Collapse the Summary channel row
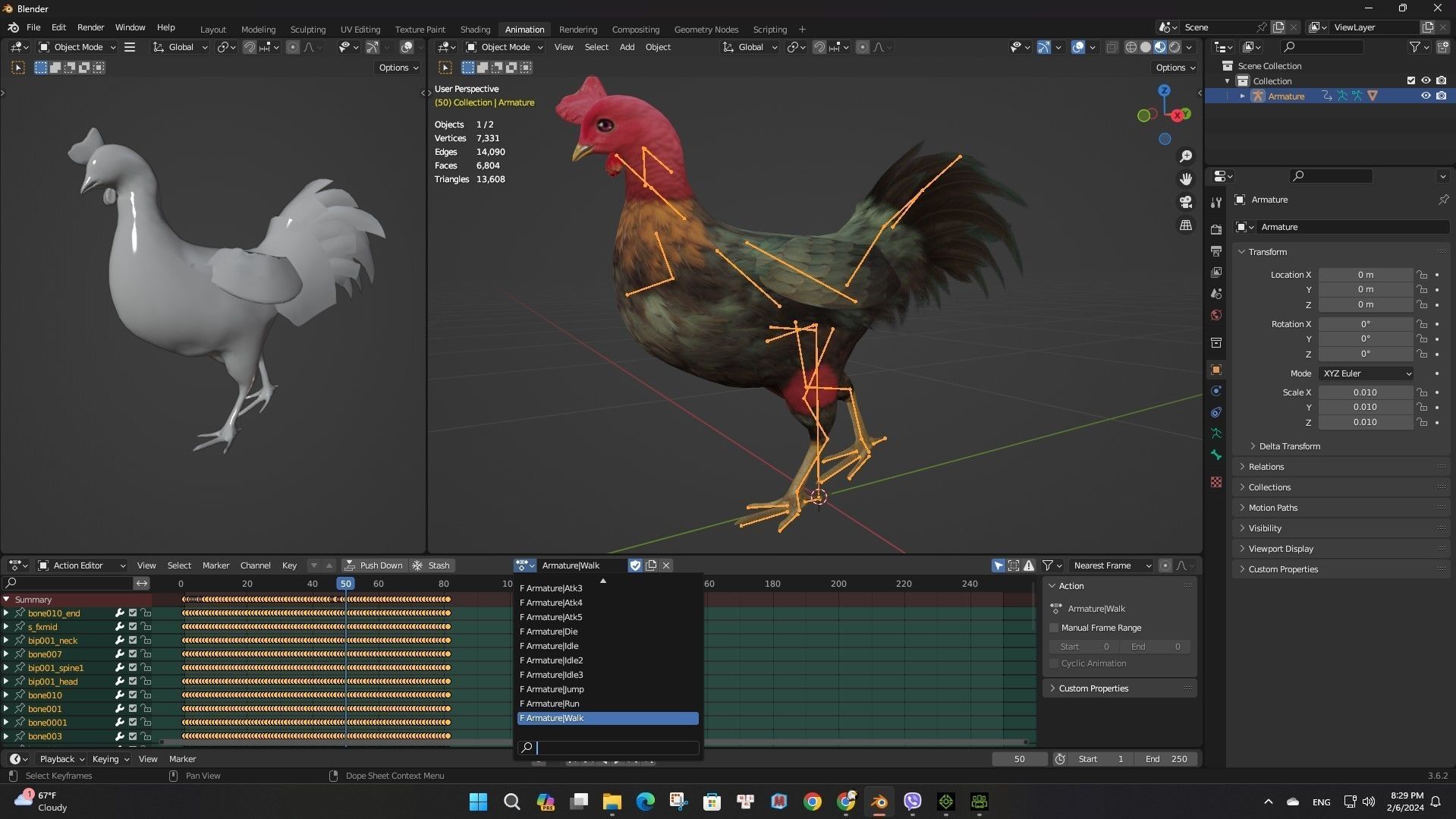 tap(6, 600)
